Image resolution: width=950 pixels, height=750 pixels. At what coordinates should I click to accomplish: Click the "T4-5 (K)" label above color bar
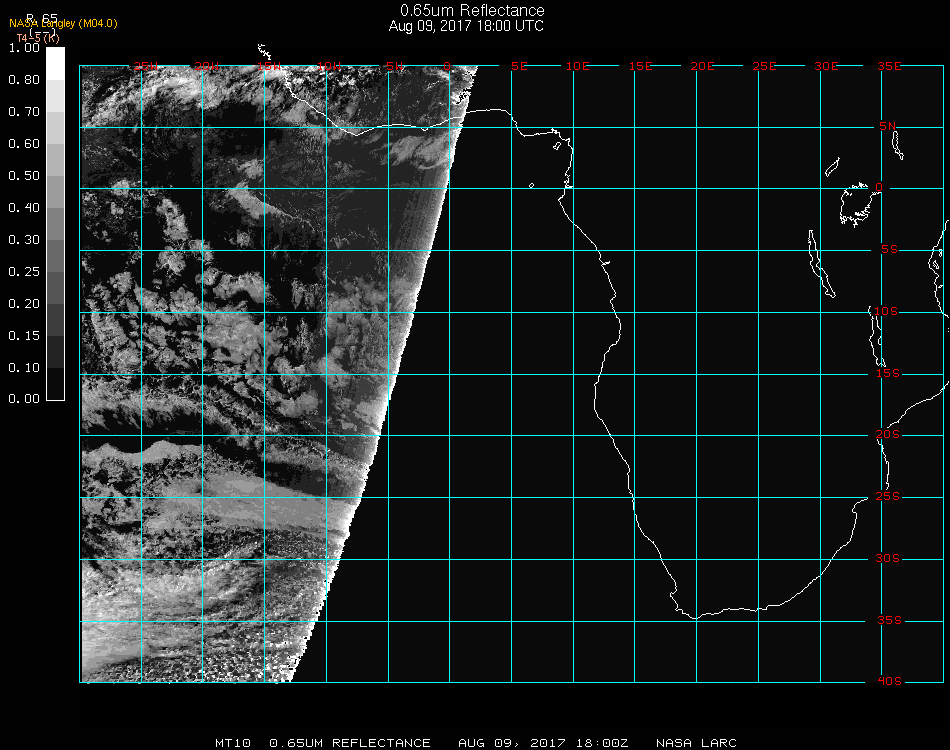pos(38,38)
